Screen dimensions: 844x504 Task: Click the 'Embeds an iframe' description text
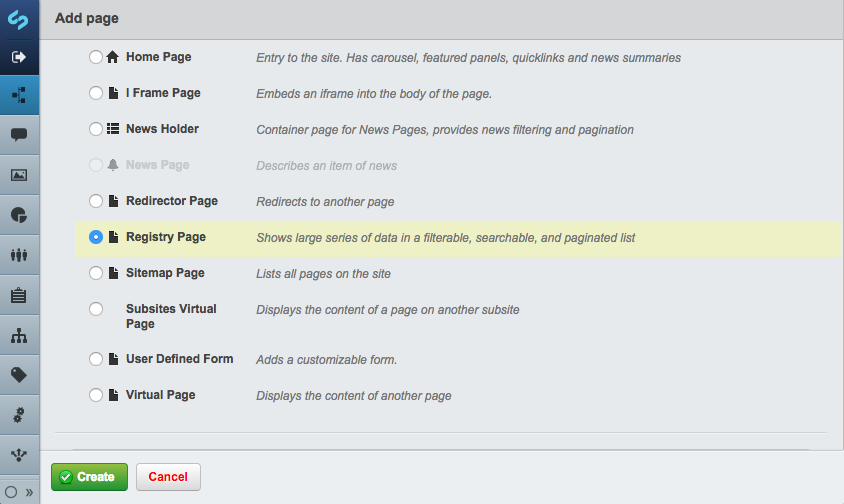(x=374, y=94)
